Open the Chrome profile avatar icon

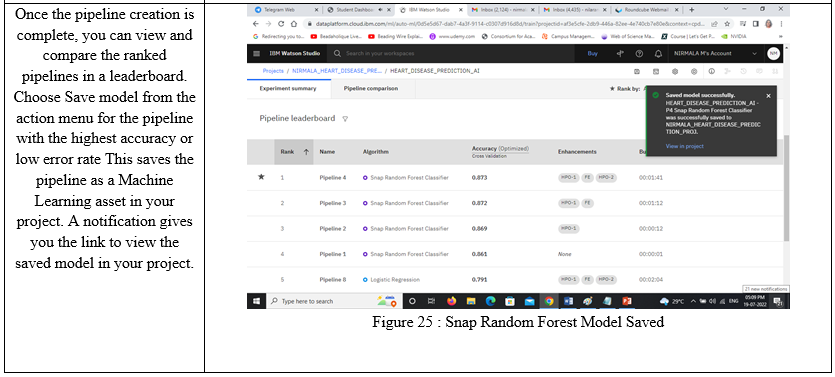(768, 24)
